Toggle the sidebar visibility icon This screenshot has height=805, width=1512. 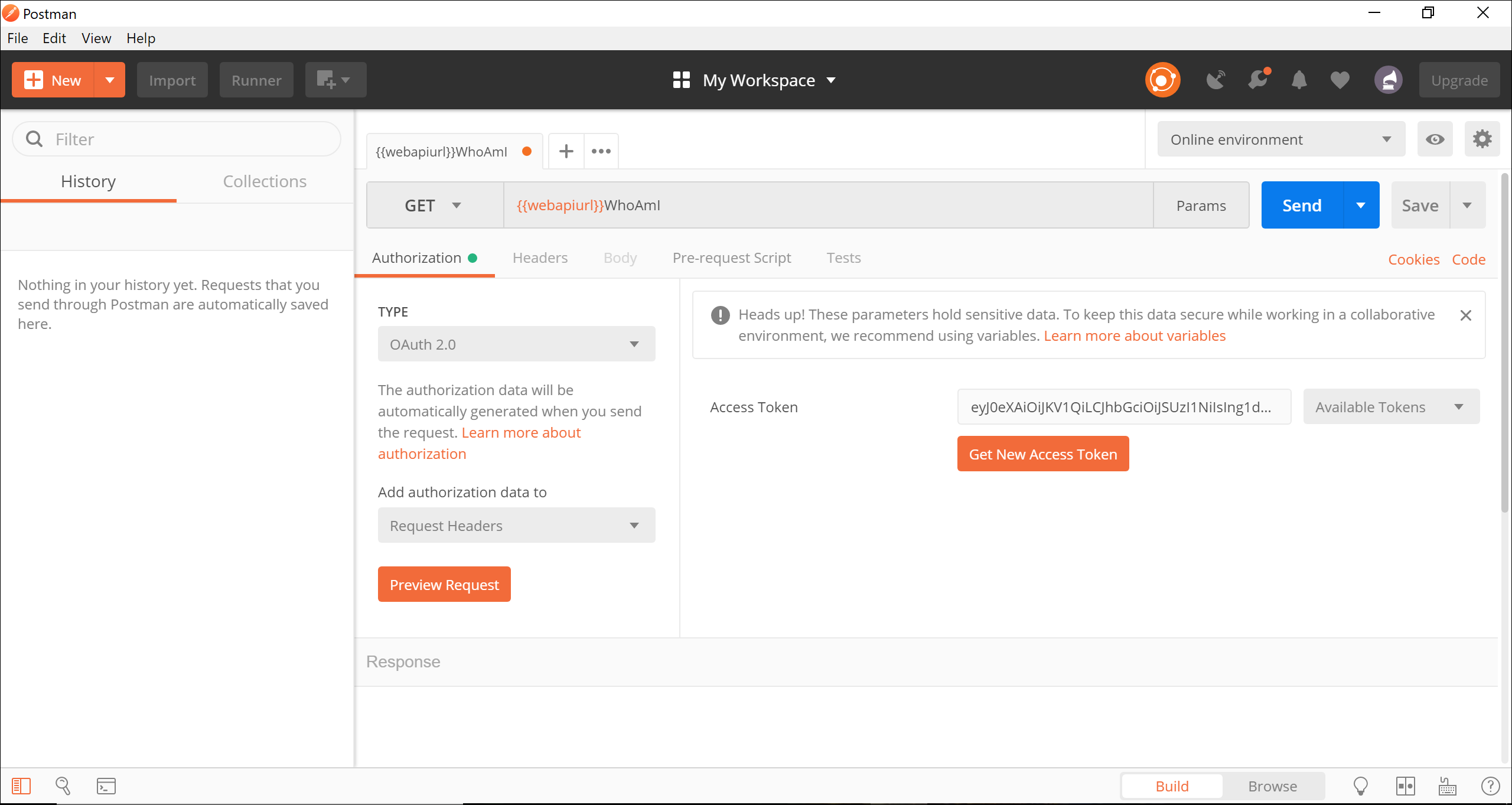[x=21, y=786]
